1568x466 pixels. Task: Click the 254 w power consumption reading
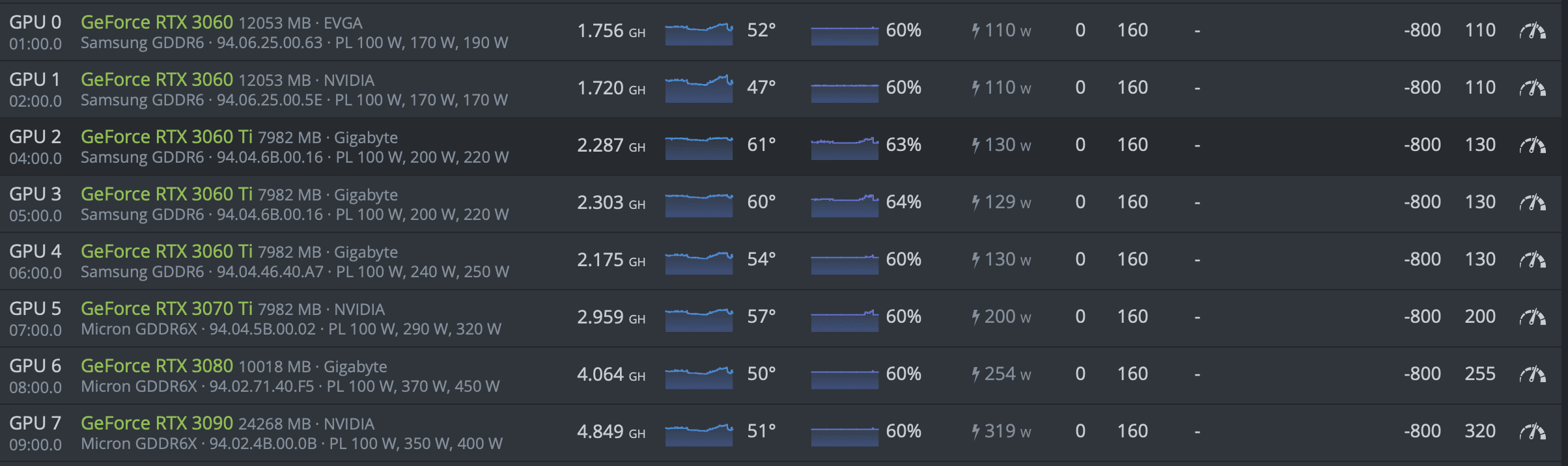(x=1001, y=374)
